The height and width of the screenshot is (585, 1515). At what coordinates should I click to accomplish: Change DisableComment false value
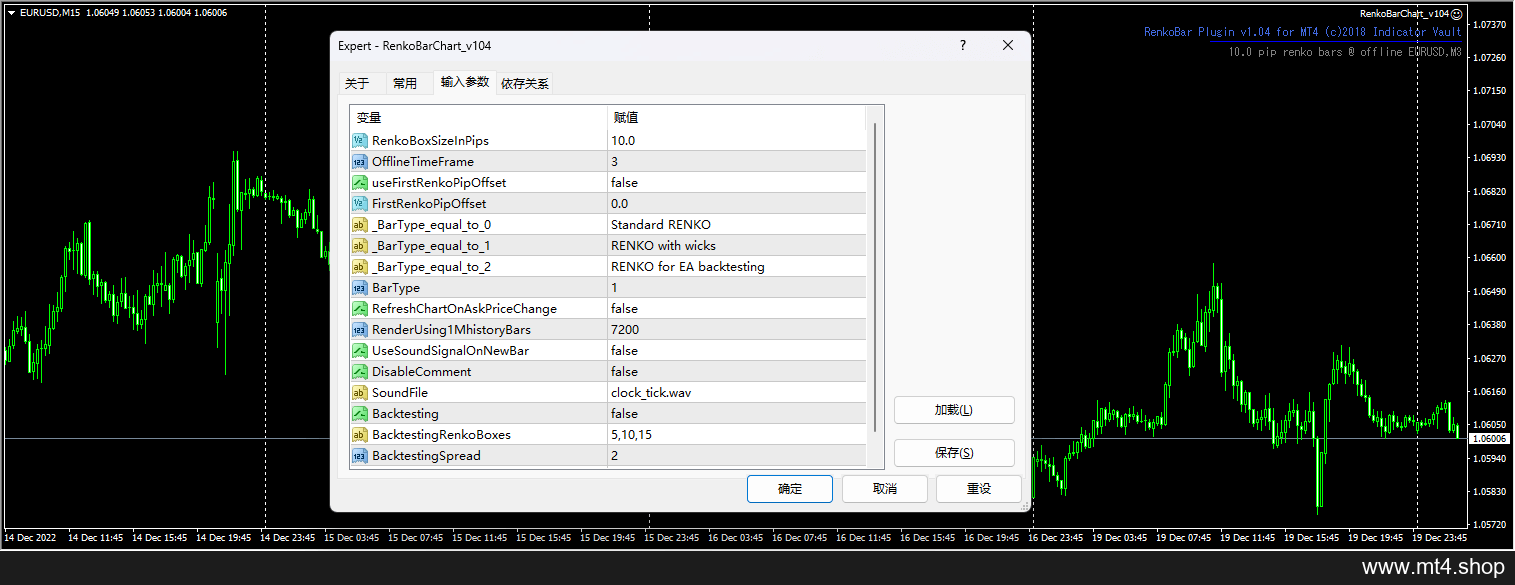(737, 372)
